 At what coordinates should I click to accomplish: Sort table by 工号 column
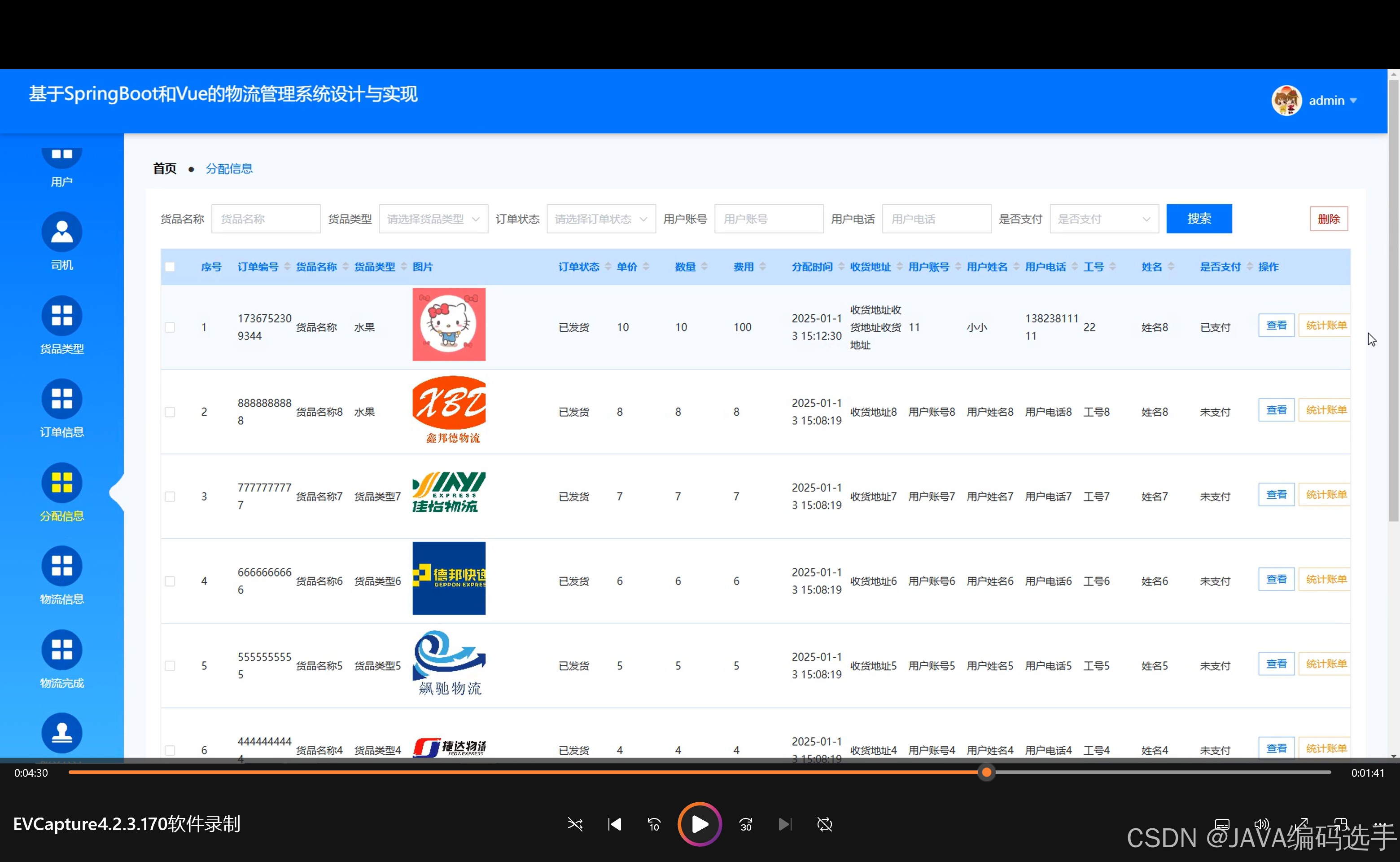click(1112, 267)
